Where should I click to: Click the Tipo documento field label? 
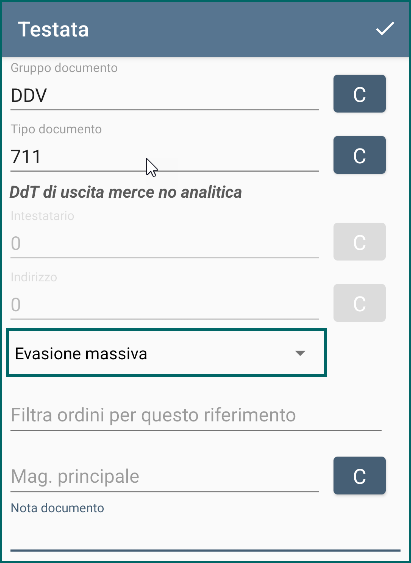[x=56, y=129]
